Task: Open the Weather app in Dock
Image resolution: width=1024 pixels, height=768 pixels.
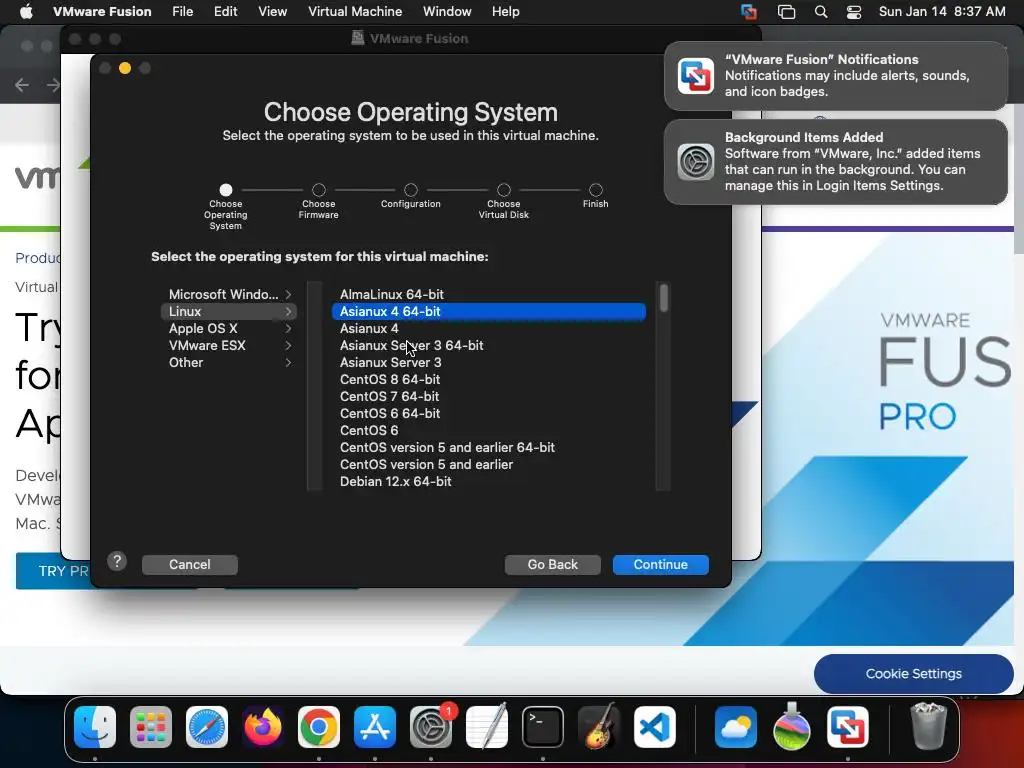Action: click(736, 727)
